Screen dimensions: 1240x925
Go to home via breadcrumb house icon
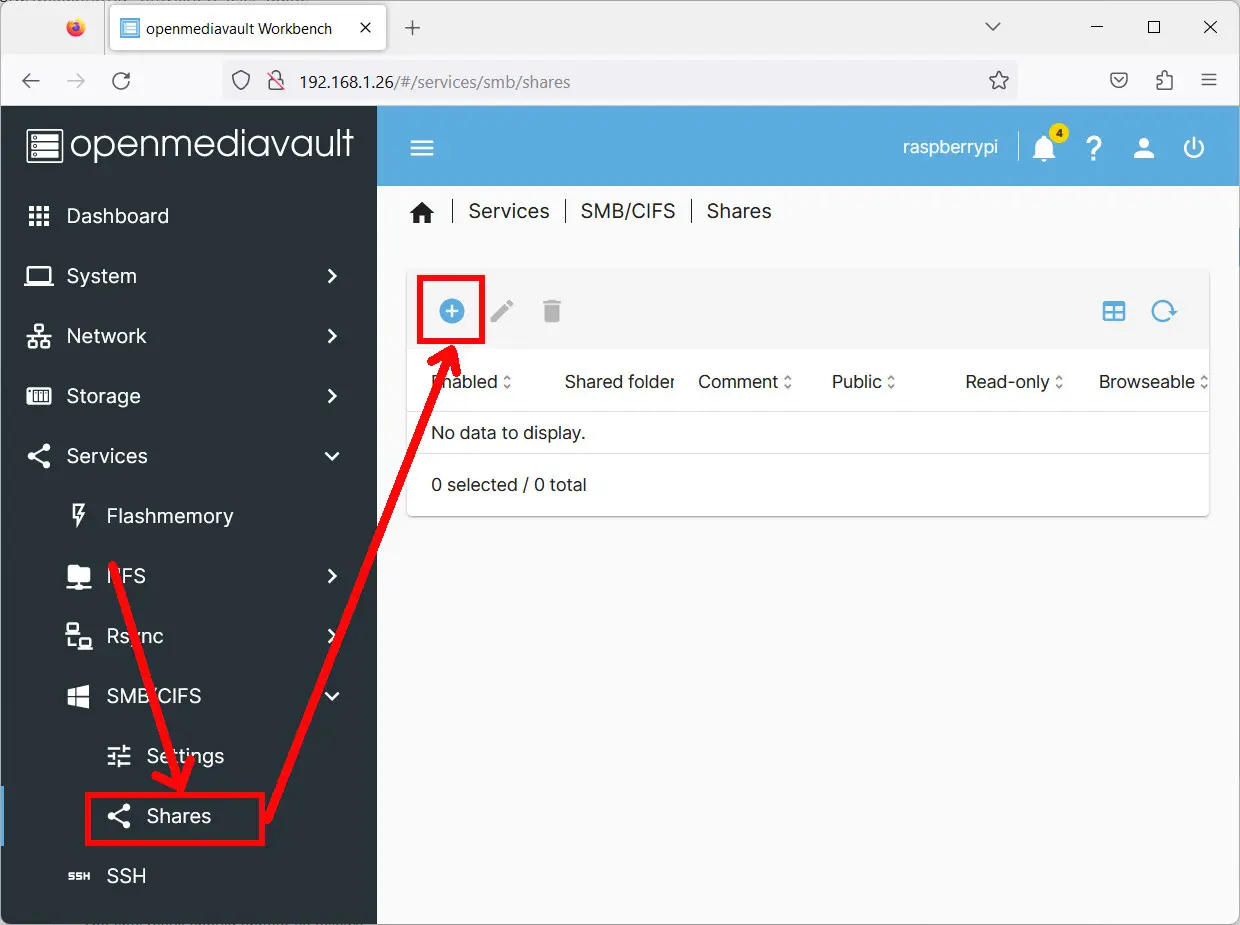point(422,212)
